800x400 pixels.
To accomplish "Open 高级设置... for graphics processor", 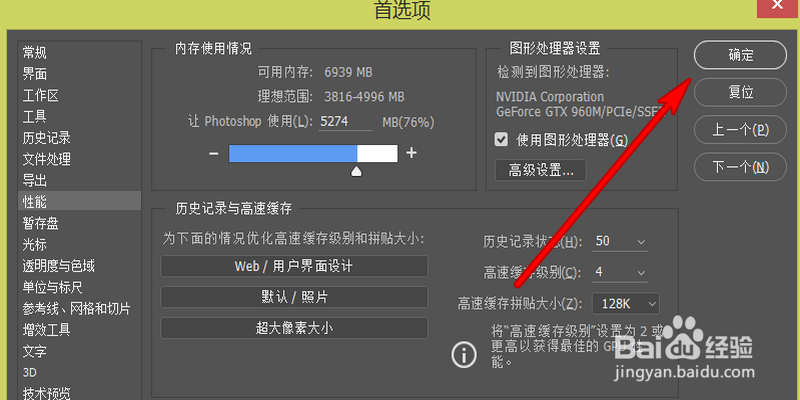I will coord(541,170).
